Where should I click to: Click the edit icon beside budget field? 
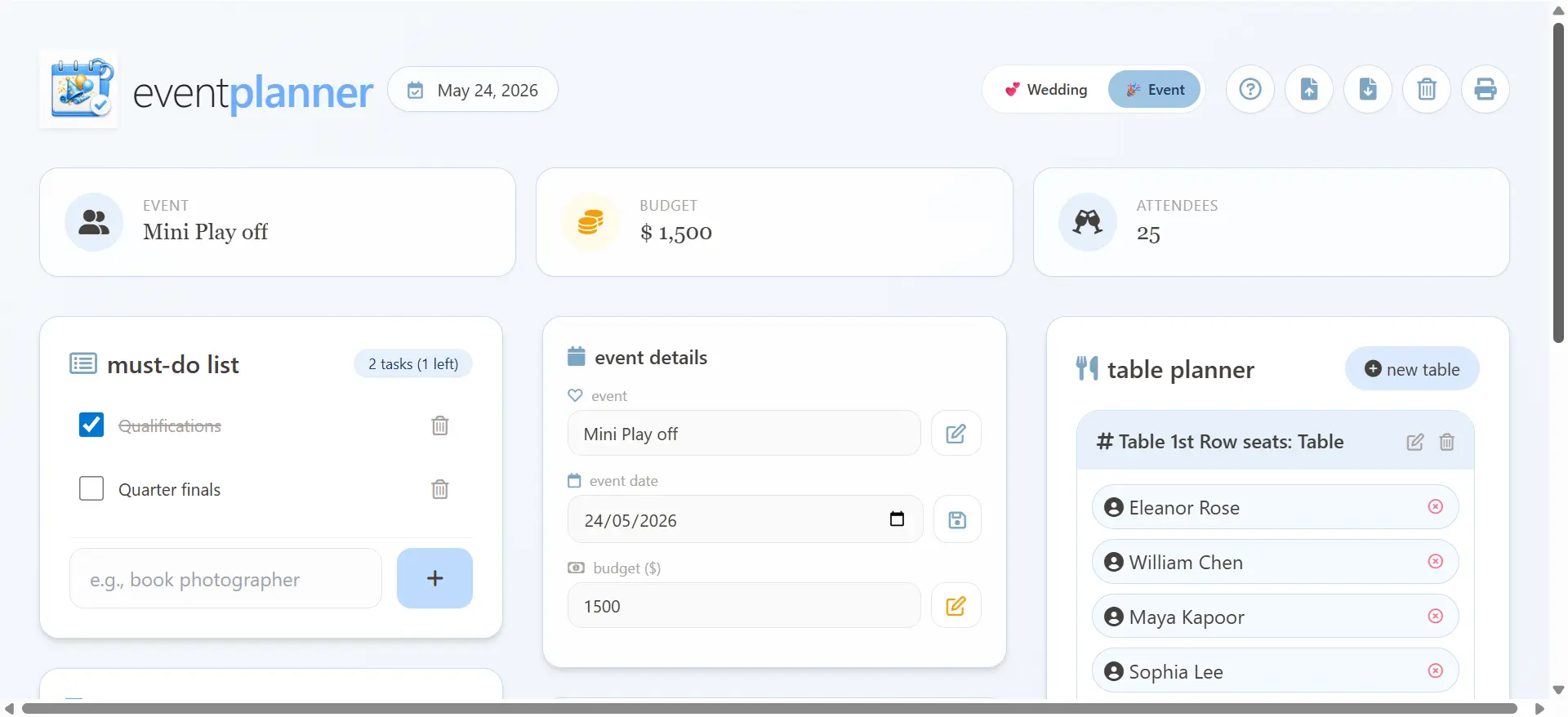coord(956,605)
